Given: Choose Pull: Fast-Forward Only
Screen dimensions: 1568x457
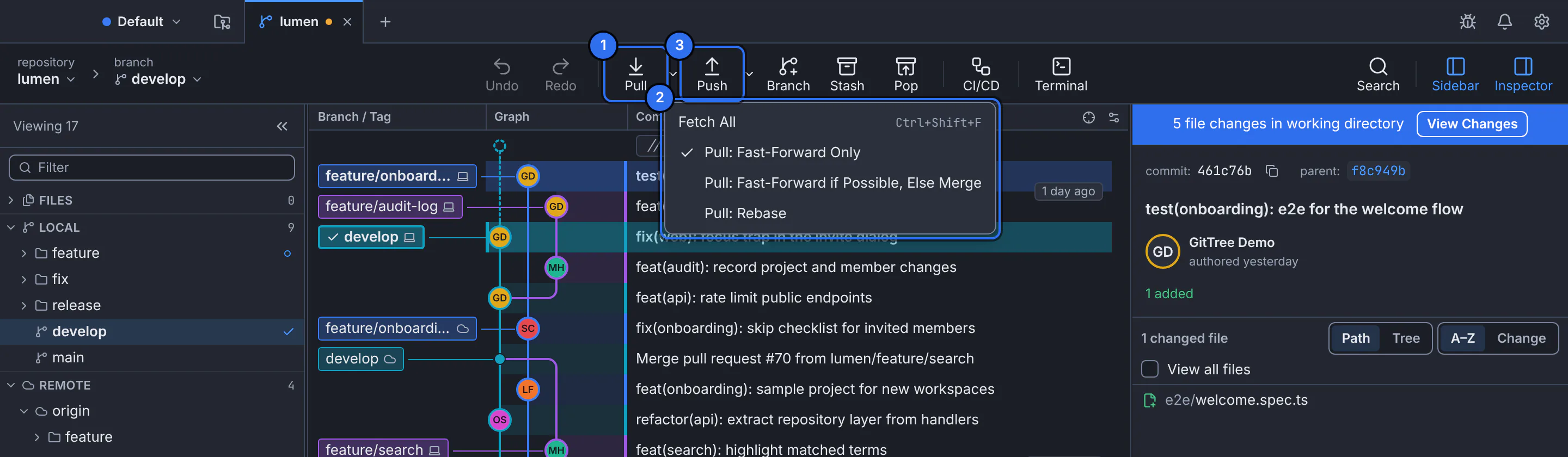Looking at the screenshot, I should 830,153.
